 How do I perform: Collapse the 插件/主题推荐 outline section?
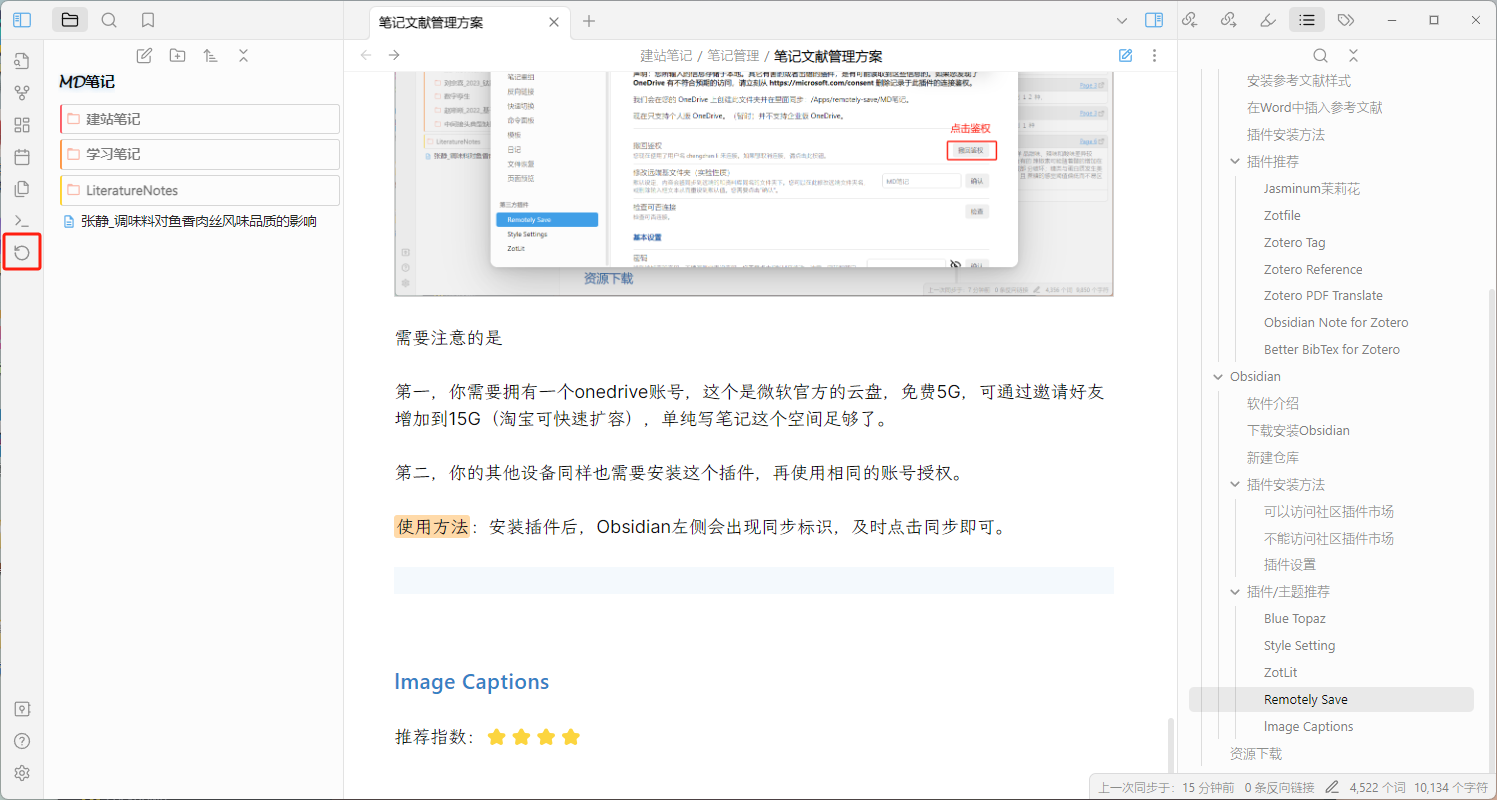1235,591
